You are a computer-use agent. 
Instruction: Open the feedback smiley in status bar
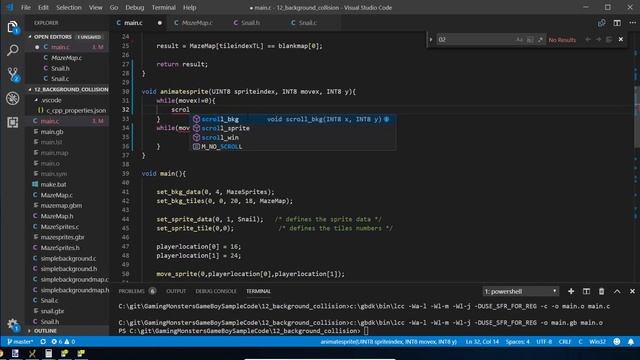(617, 342)
